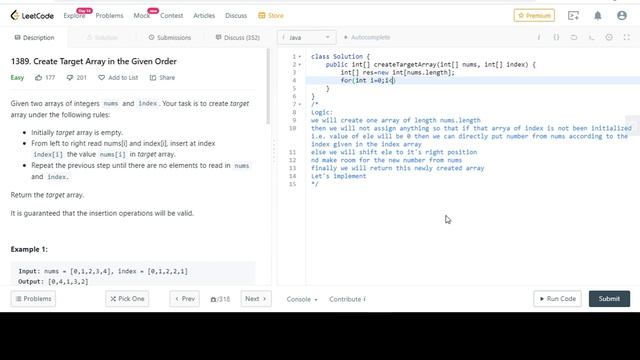Screen dimensions: 640x360
Task: Go to Next problem
Action: 256,299
